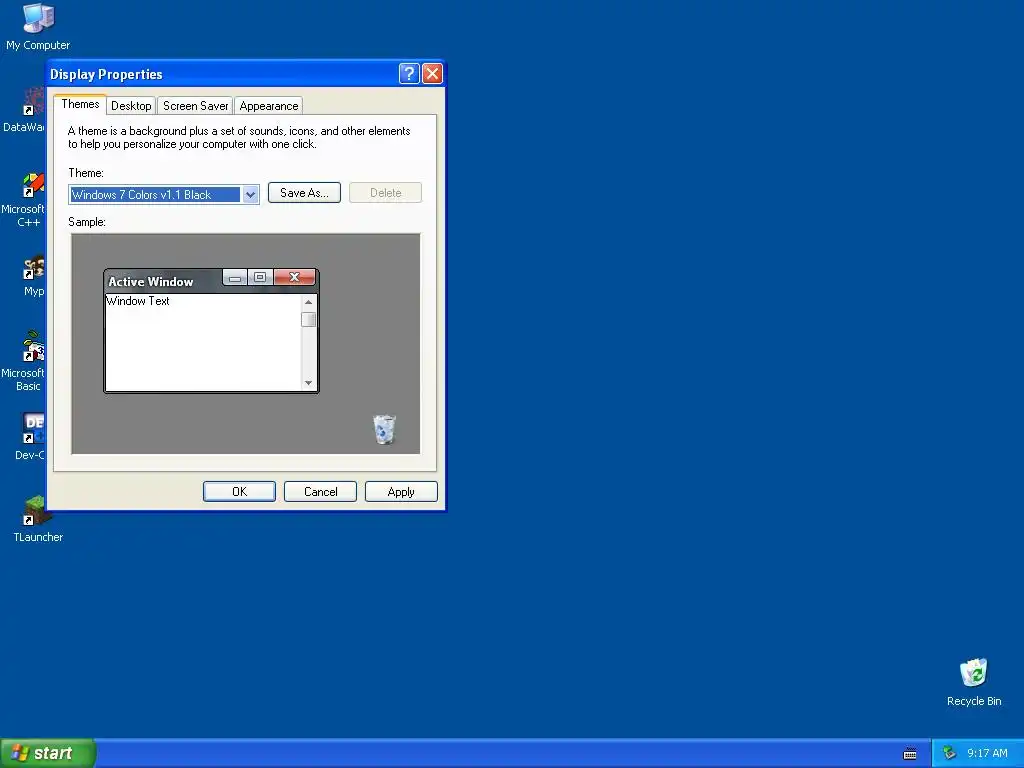Viewport: 1024px width, 768px height.
Task: Click the sample window's maximize button
Action: (260, 278)
